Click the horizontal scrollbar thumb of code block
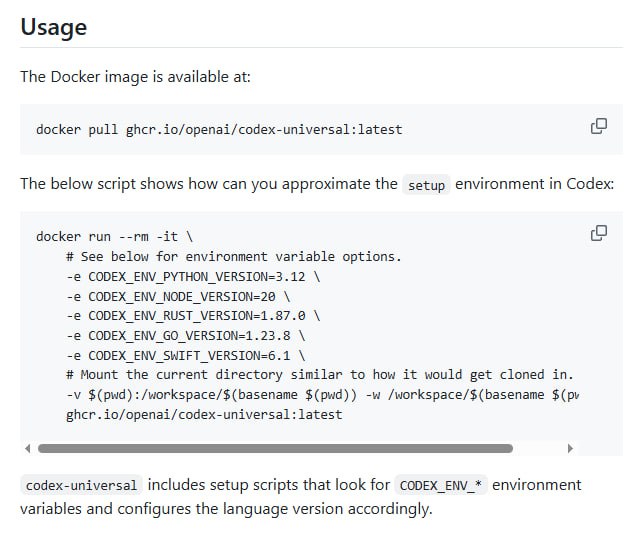638x542 pixels. pyautogui.click(x=275, y=448)
